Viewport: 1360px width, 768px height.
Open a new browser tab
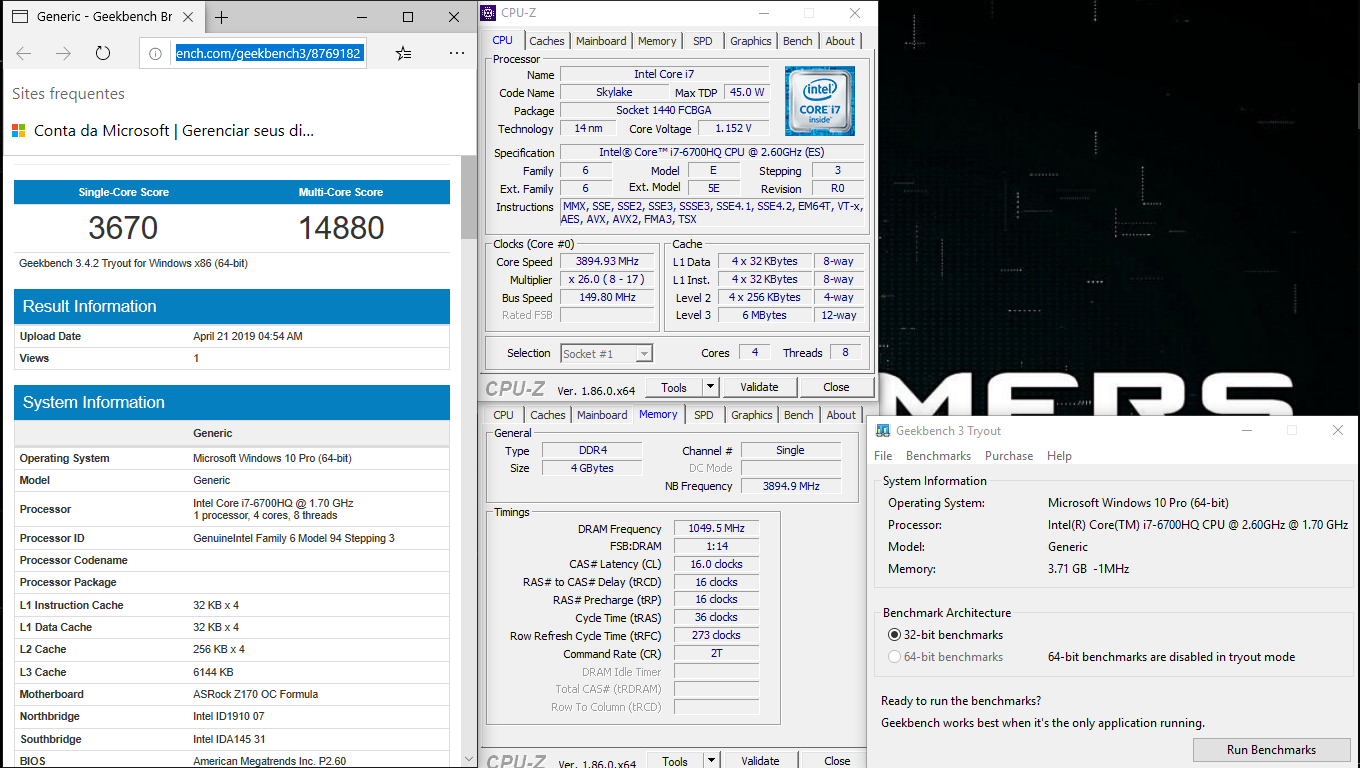point(221,17)
